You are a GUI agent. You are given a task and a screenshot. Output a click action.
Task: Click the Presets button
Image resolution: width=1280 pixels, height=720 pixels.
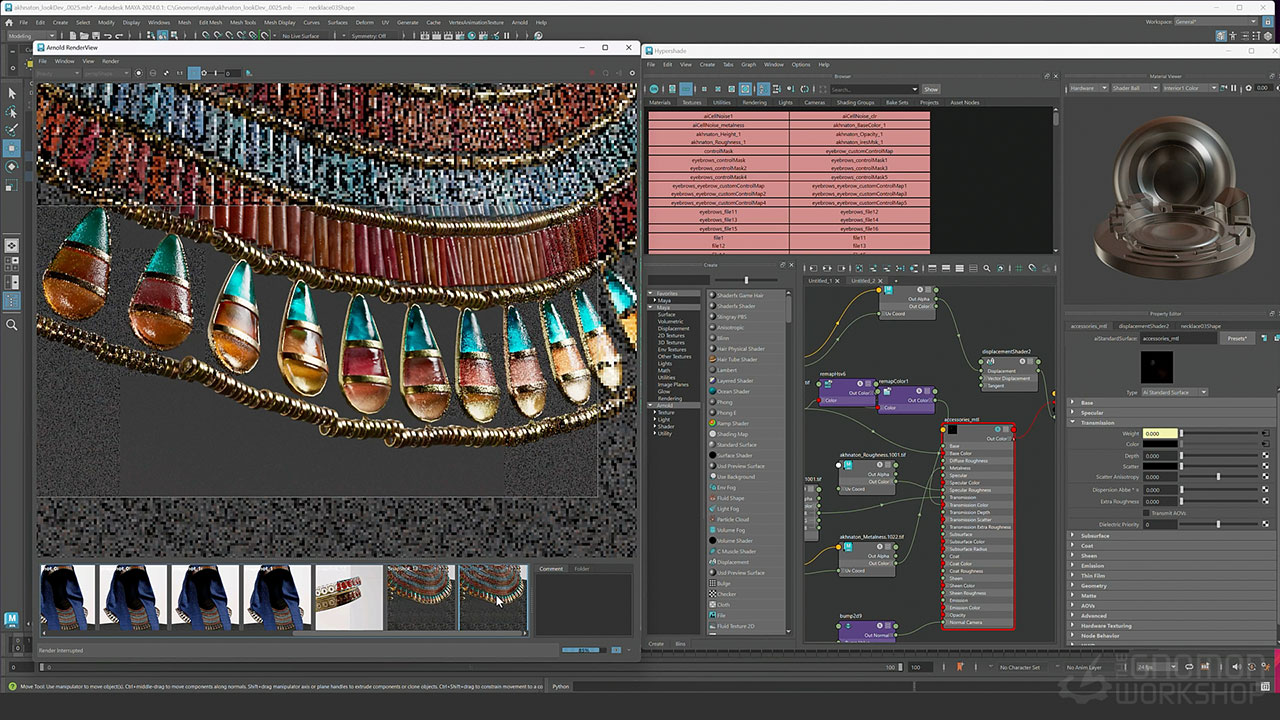1237,339
